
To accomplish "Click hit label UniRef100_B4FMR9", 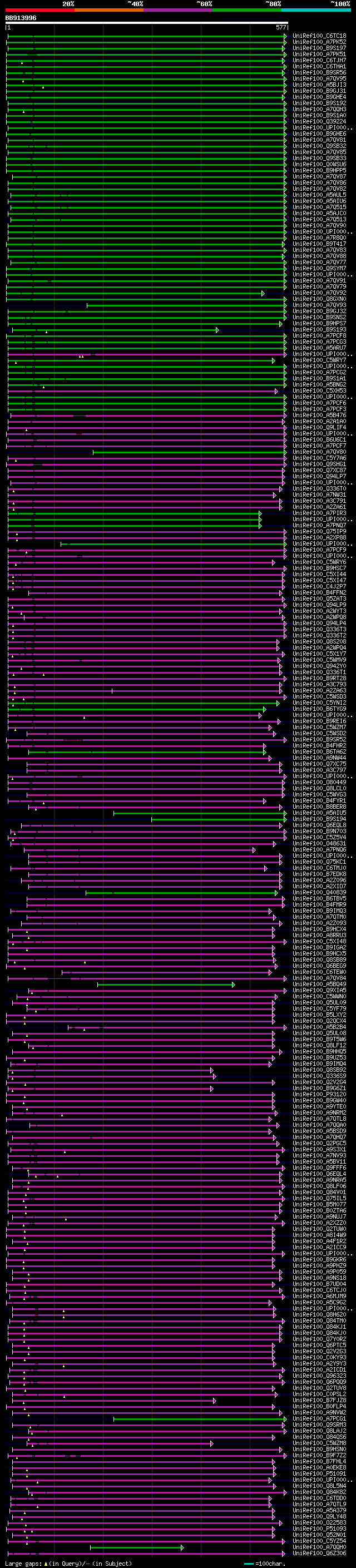I will (319, 904).
